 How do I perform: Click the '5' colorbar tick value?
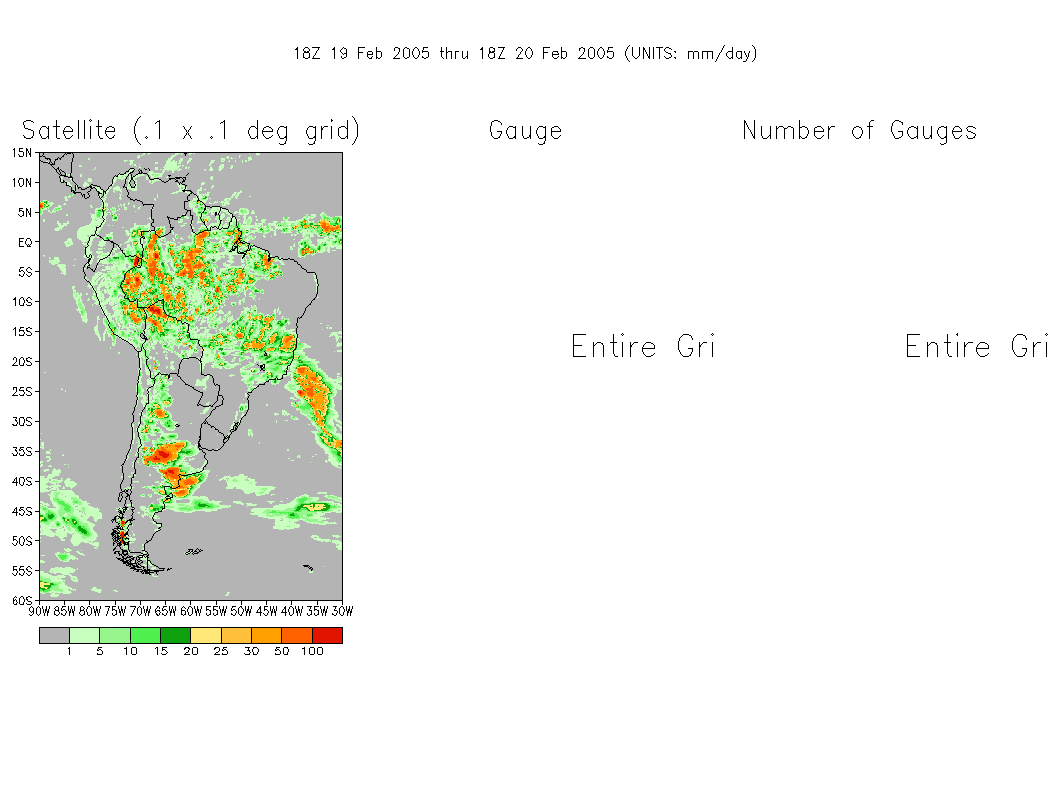[x=100, y=651]
